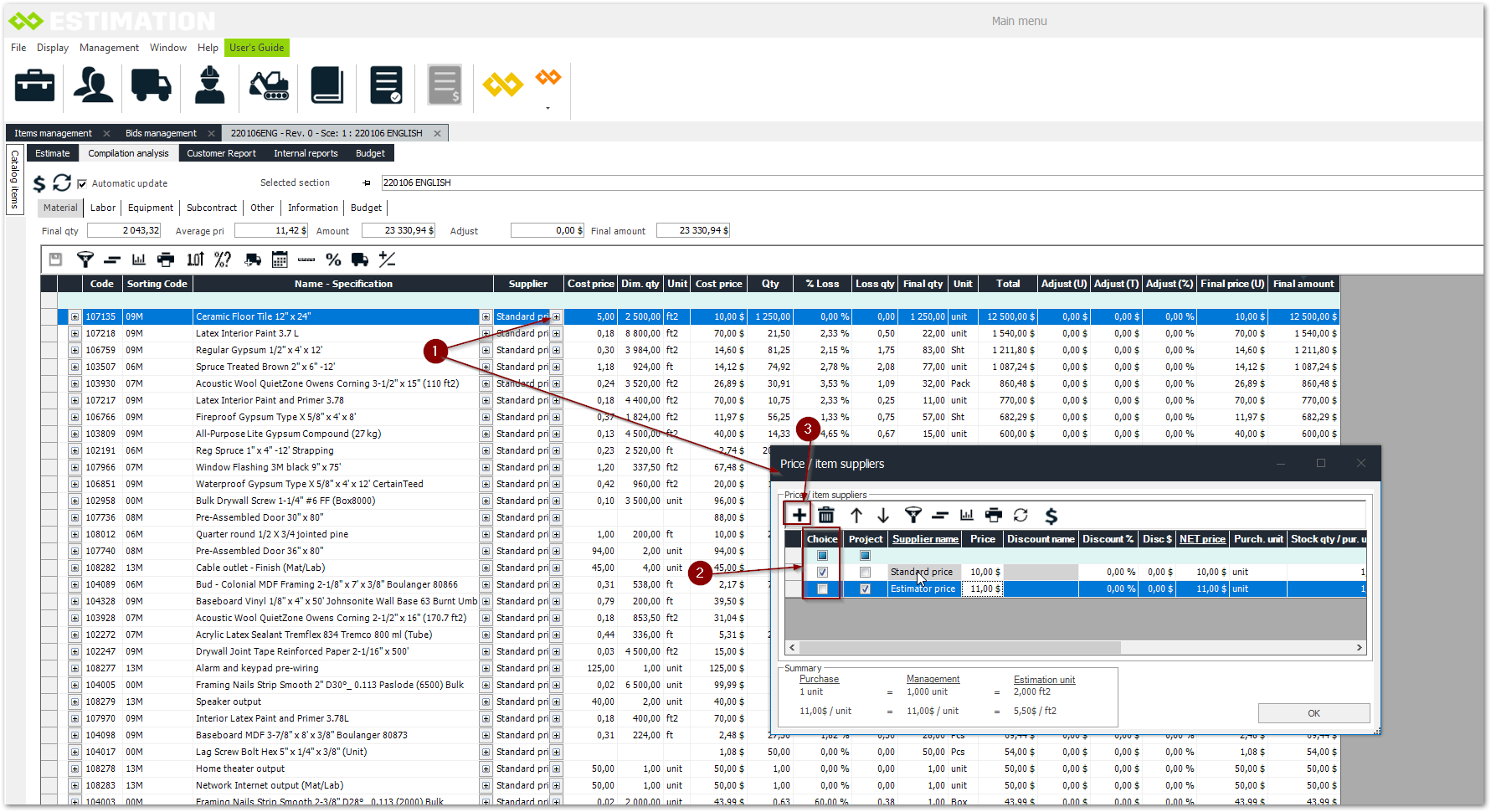
Task: Expand supplier button for Latex Interior Paint 3.7 L
Action: 556,333
